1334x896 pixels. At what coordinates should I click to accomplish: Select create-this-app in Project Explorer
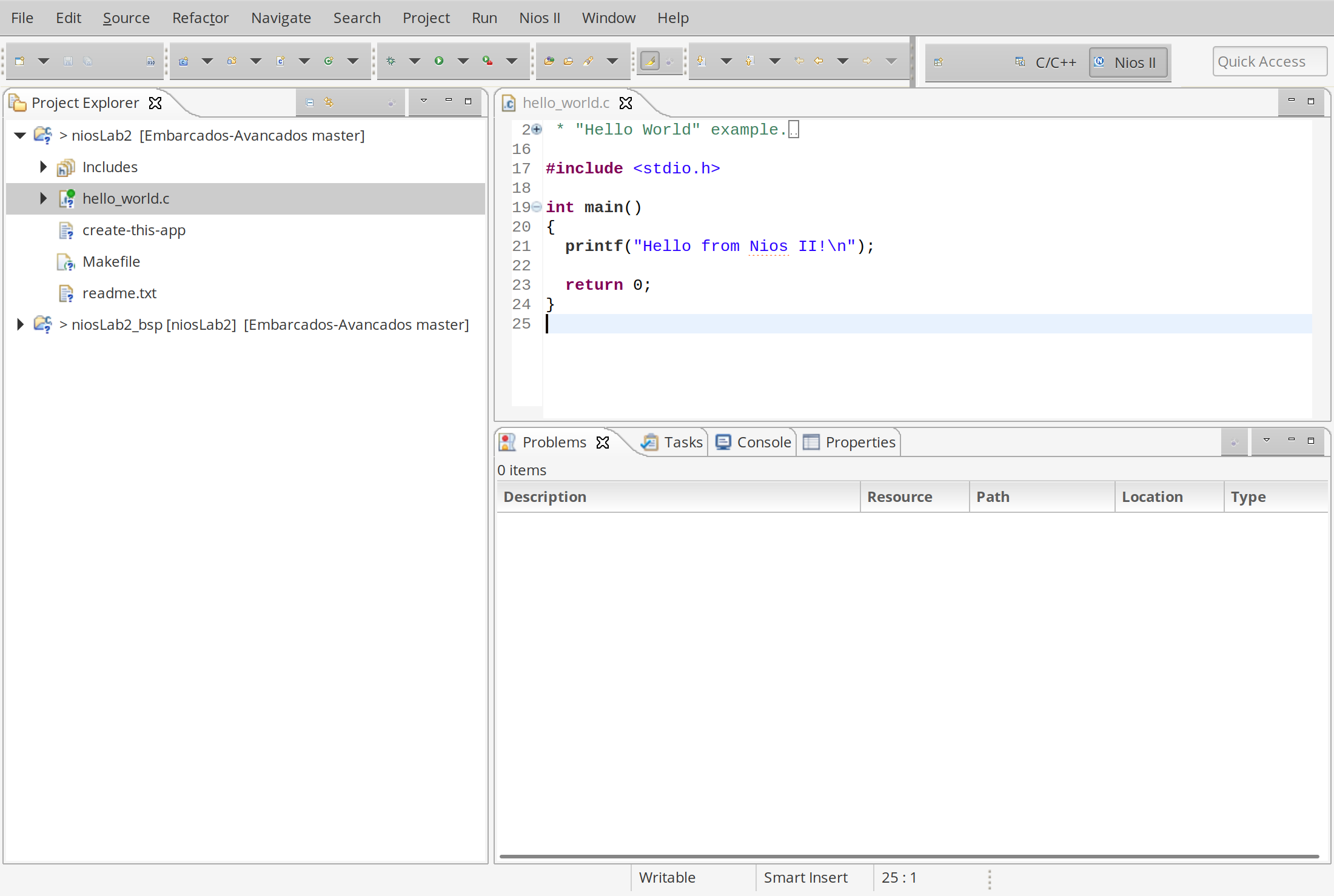click(133, 230)
